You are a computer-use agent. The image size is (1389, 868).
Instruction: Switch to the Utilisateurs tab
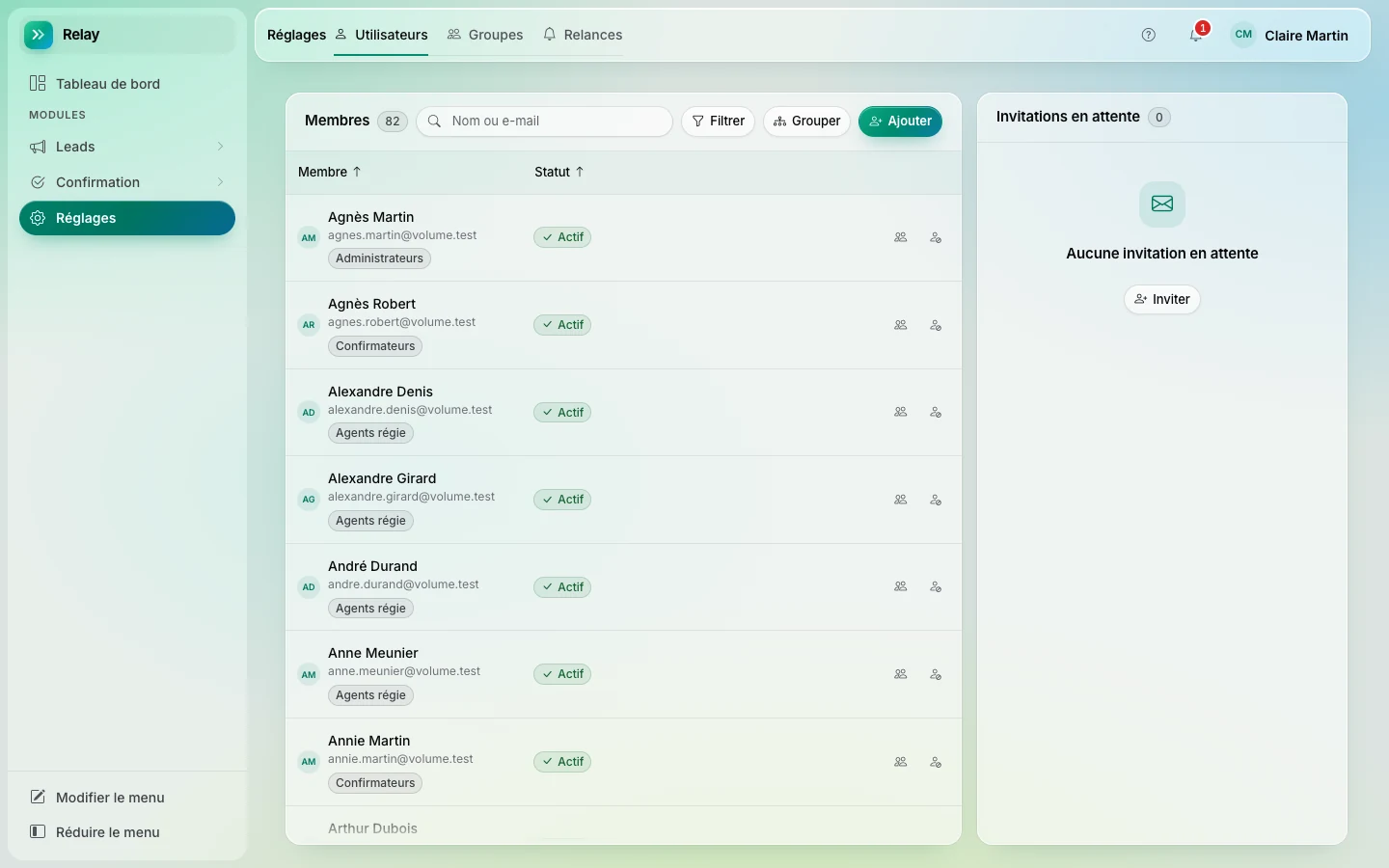pos(381,35)
